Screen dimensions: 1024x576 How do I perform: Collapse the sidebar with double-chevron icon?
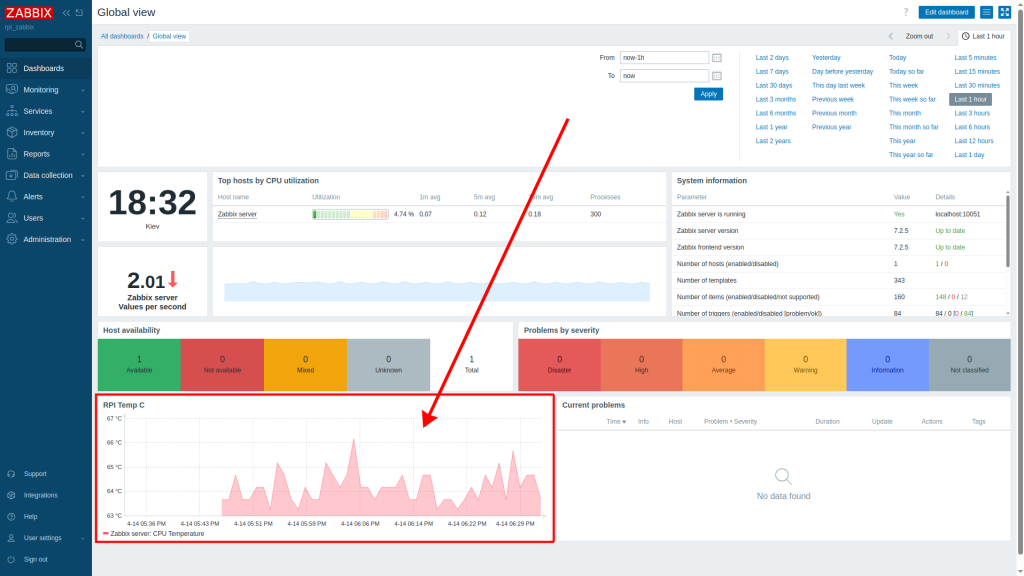tap(66, 12)
